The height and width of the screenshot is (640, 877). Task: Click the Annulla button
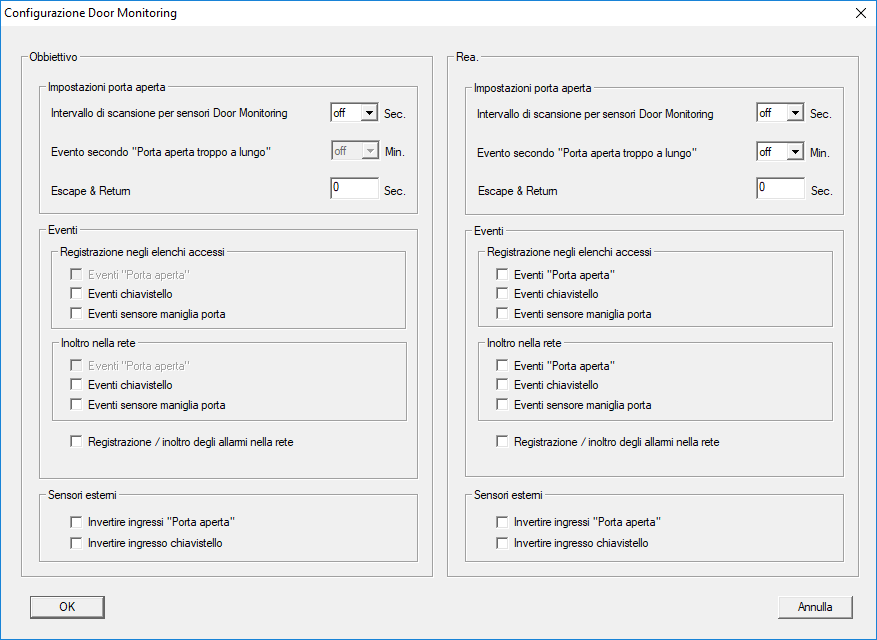pos(815,607)
